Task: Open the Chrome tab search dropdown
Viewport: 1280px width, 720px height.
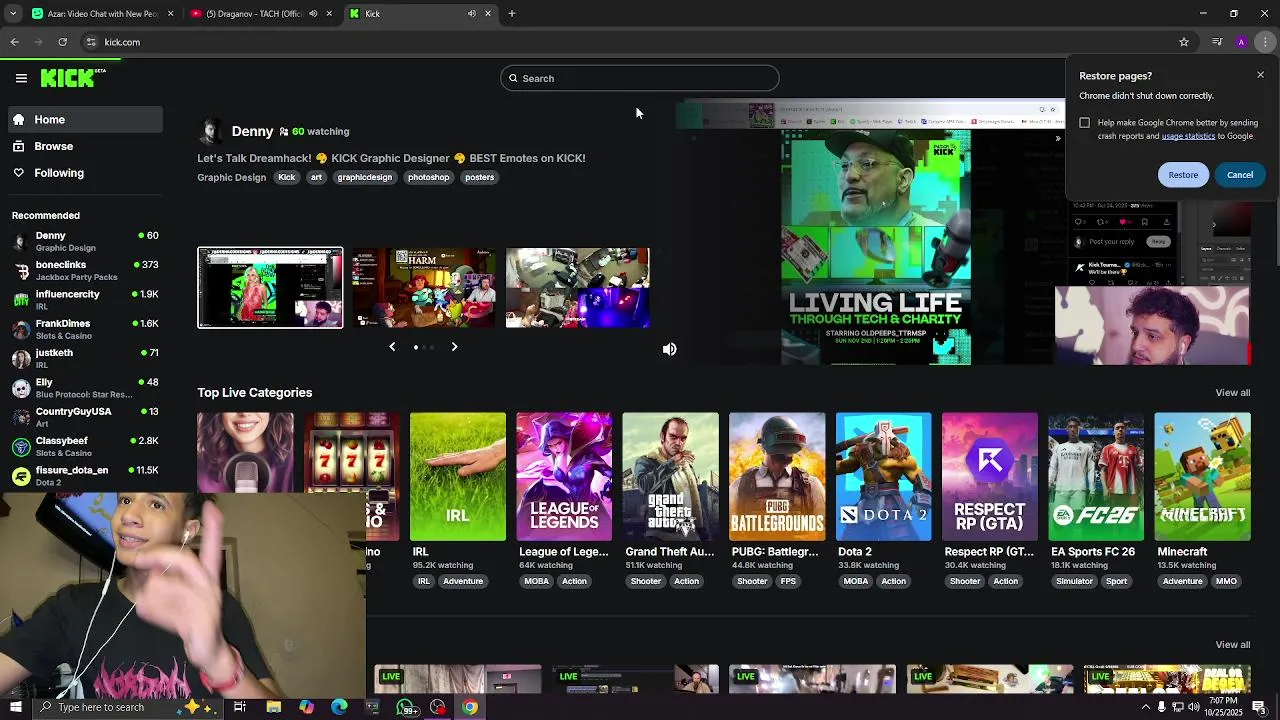Action: (13, 14)
